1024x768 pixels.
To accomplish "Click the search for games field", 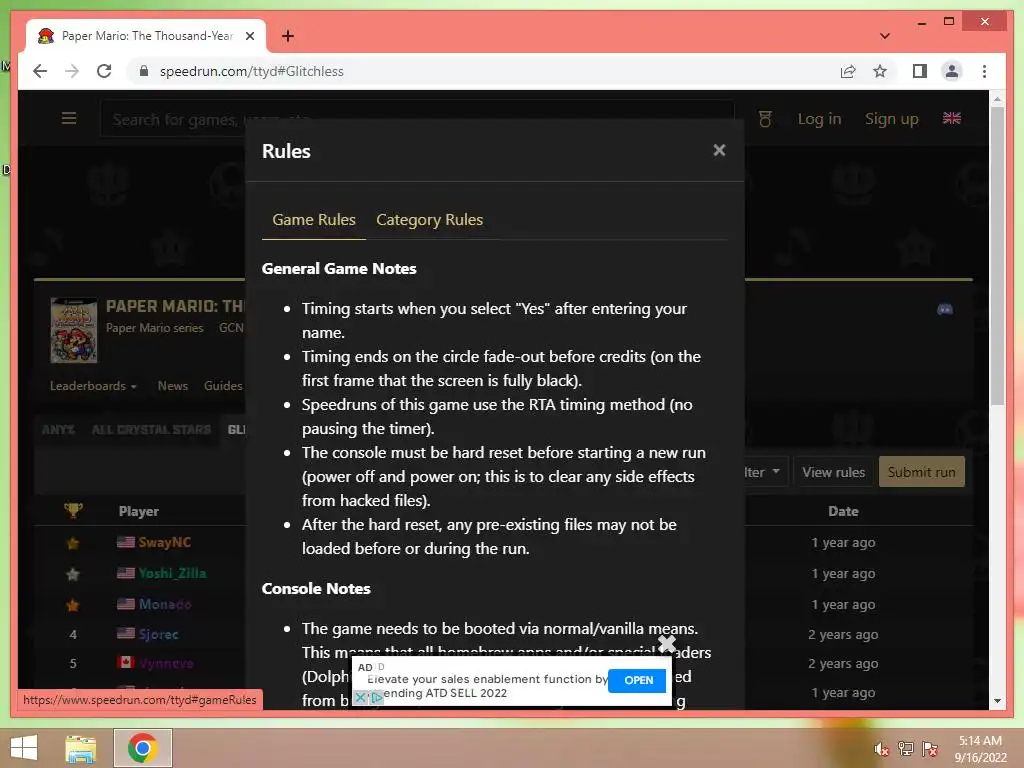I will (418, 119).
